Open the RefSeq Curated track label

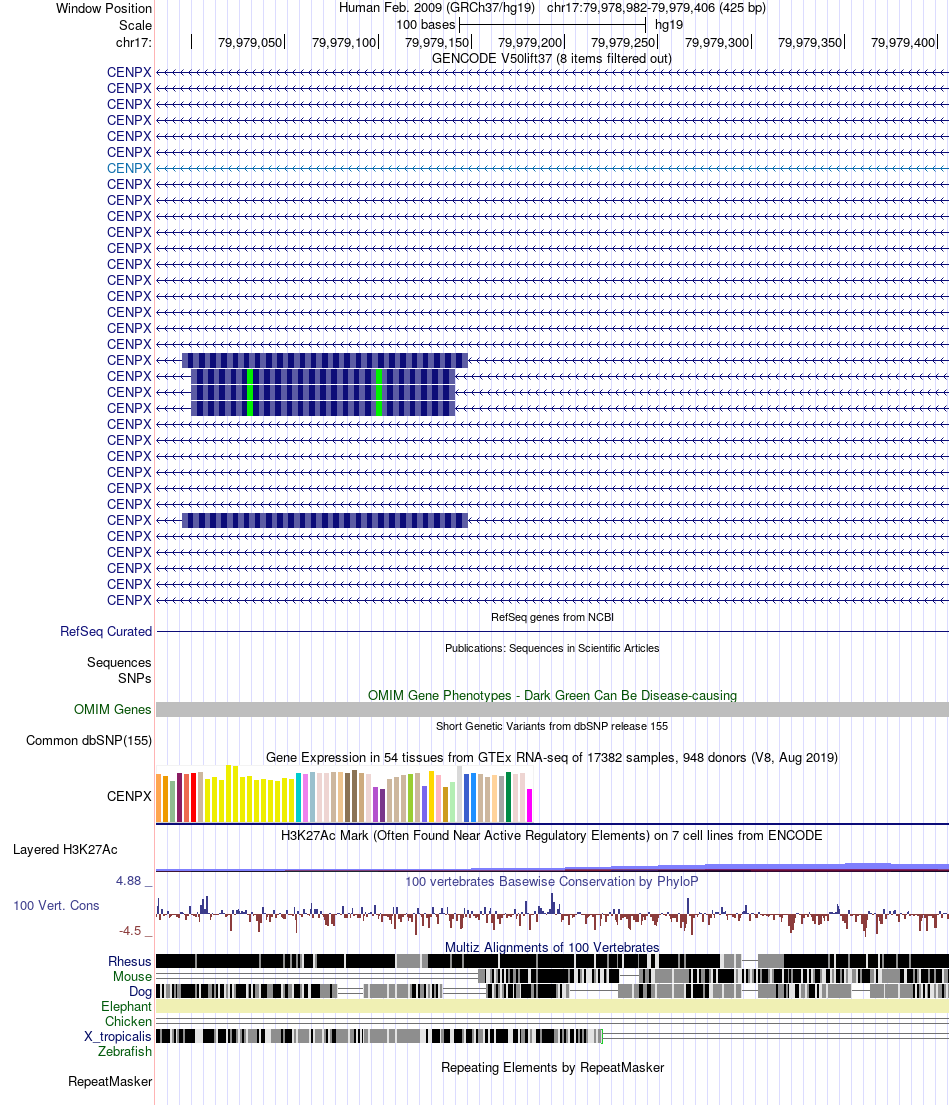(x=106, y=631)
